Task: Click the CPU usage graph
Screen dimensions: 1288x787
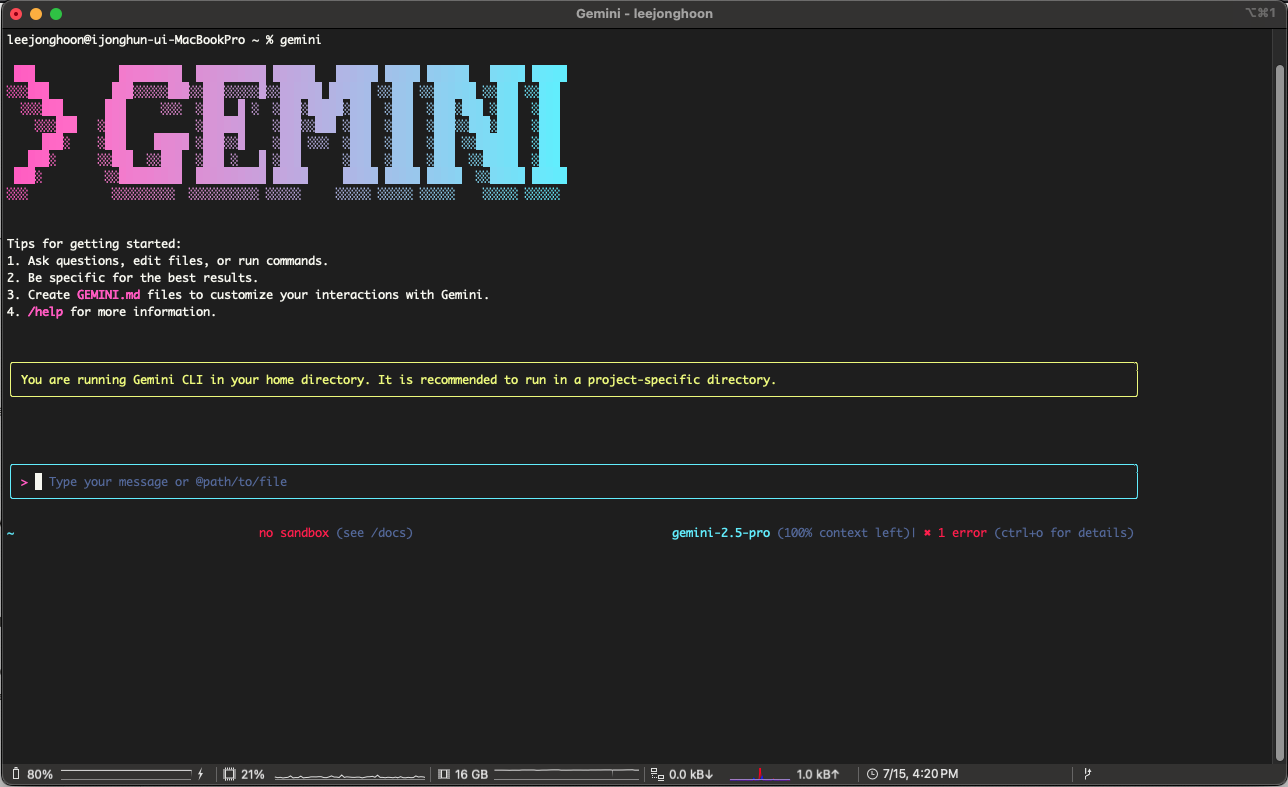Action: coord(351,774)
